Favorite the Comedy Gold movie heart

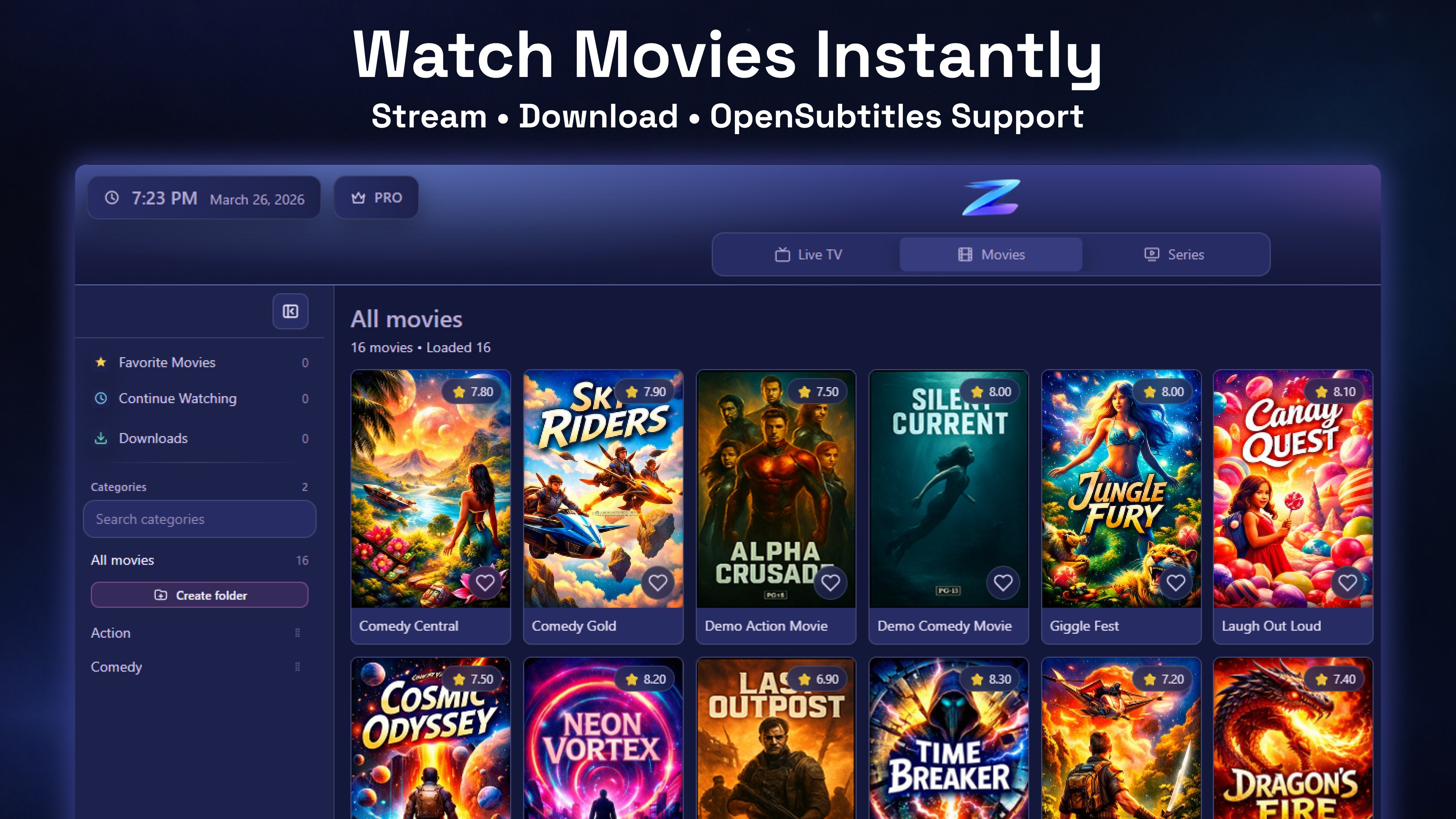tap(657, 582)
